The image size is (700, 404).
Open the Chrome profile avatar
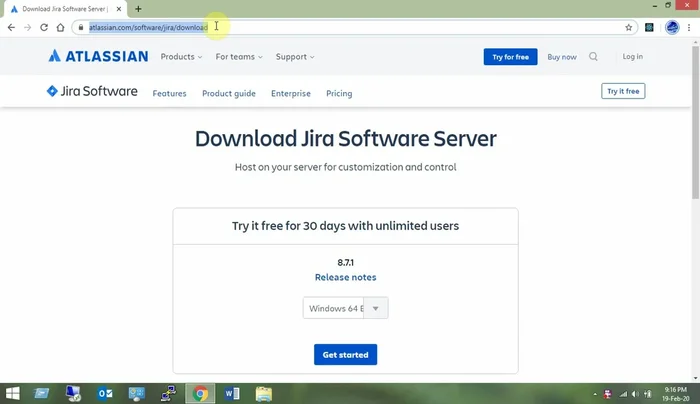pos(672,27)
